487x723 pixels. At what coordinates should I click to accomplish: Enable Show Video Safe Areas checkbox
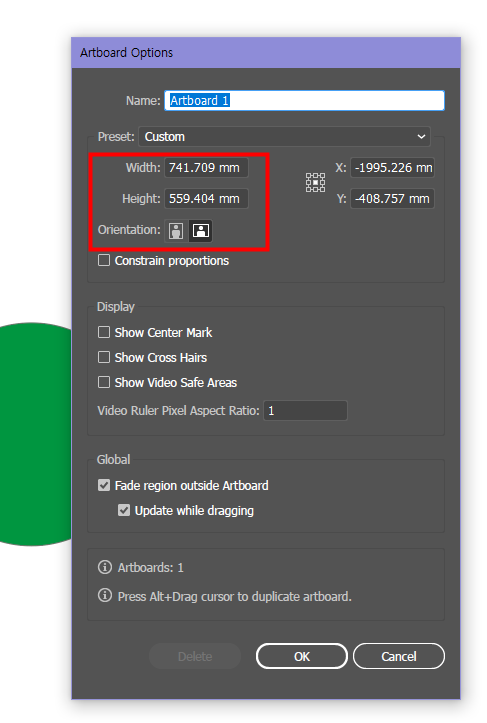[104, 382]
